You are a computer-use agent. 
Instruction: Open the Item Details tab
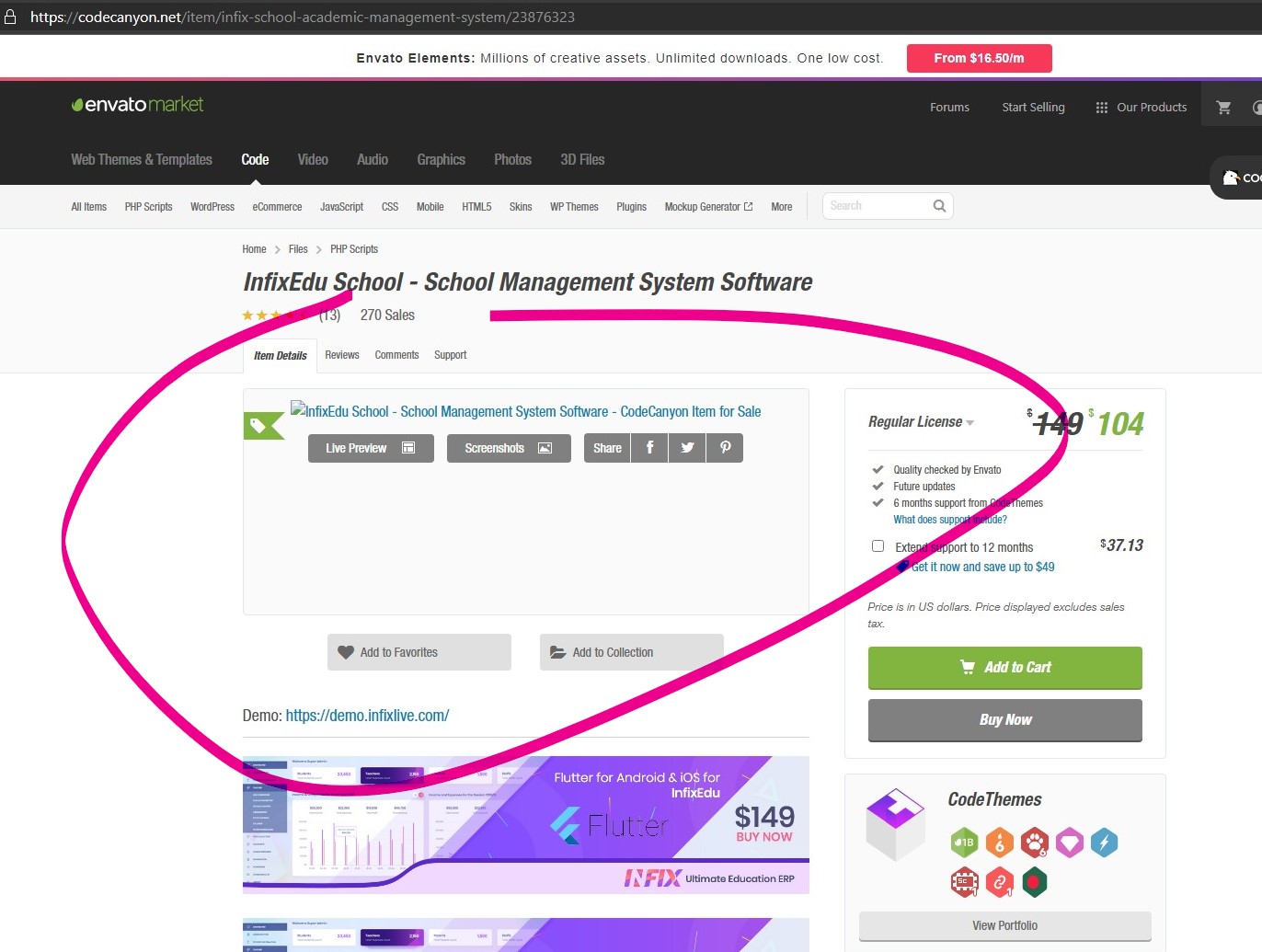tap(281, 355)
